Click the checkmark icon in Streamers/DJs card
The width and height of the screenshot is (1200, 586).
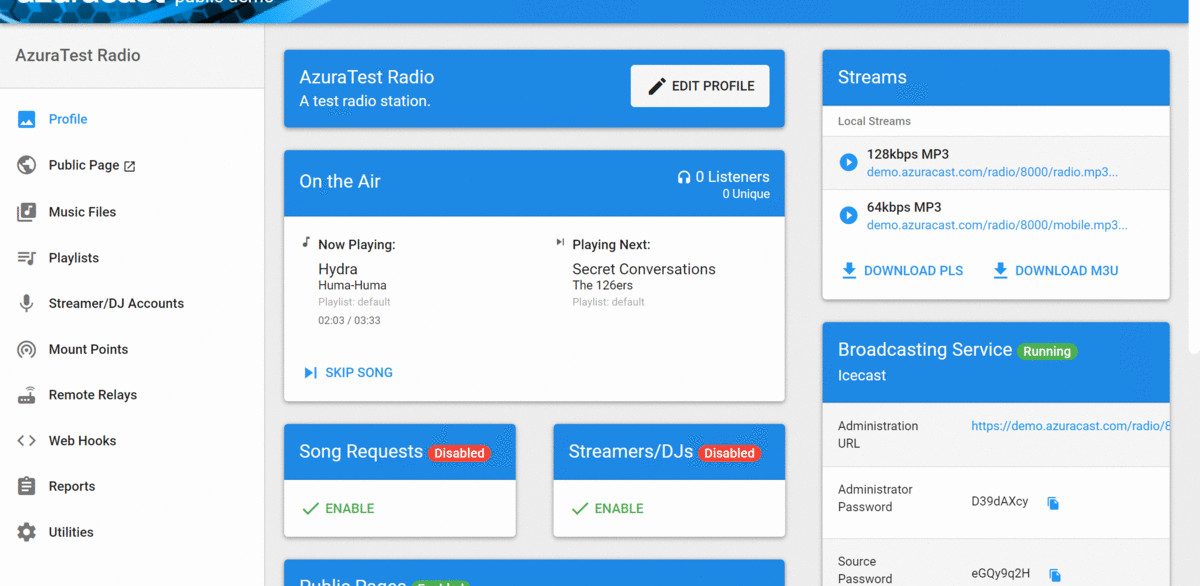point(580,509)
